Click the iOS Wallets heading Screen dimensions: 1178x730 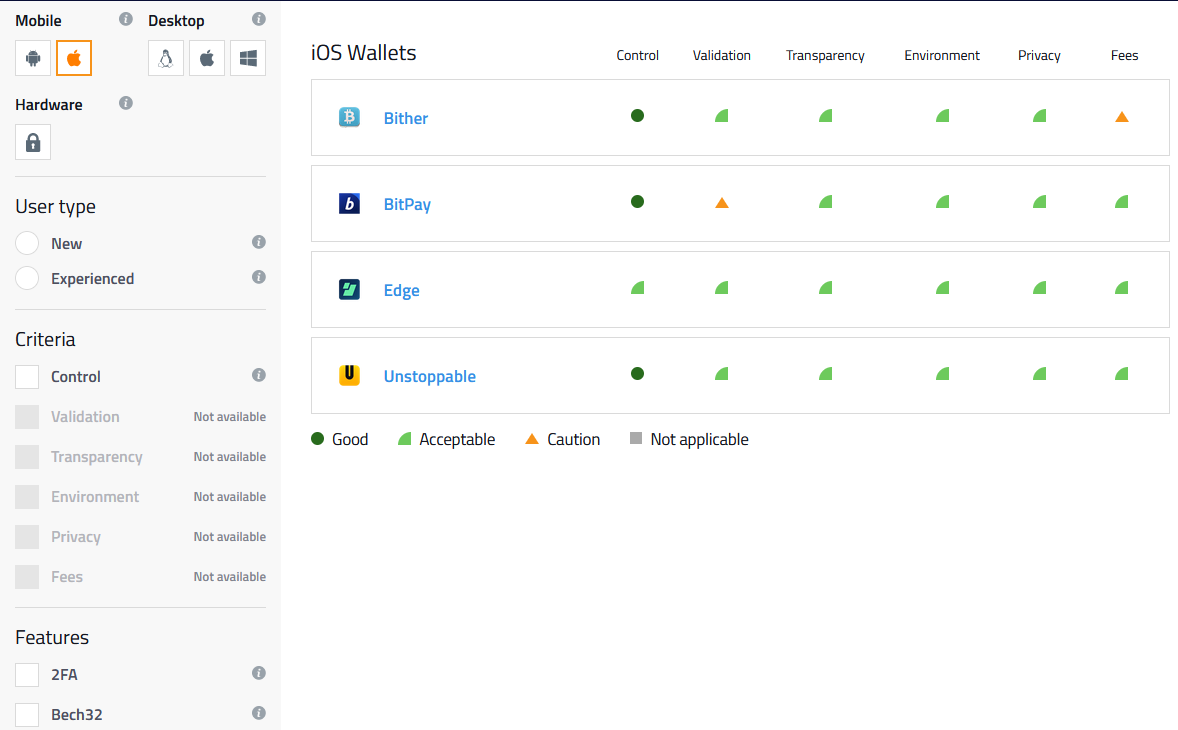pos(364,53)
